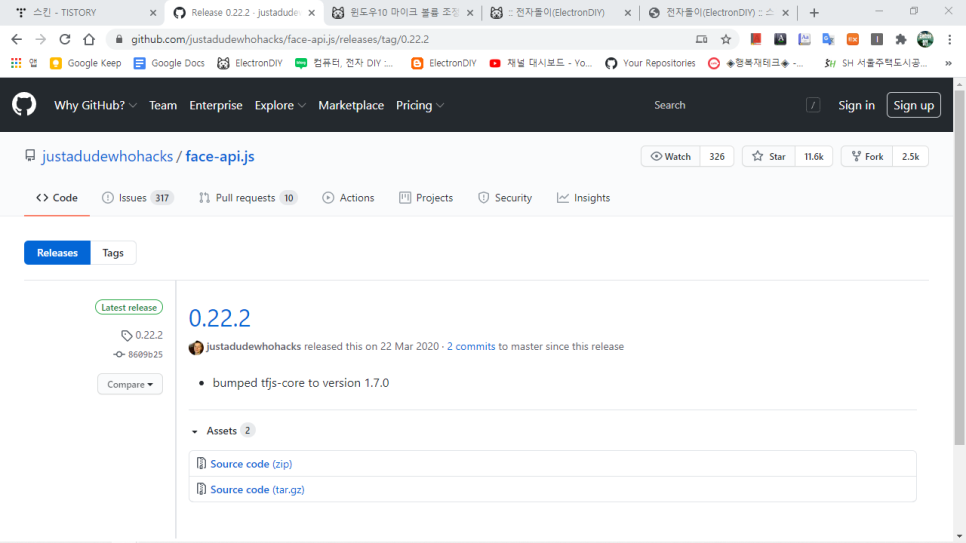Open Marketplace from the header
966x543 pixels.
point(351,105)
